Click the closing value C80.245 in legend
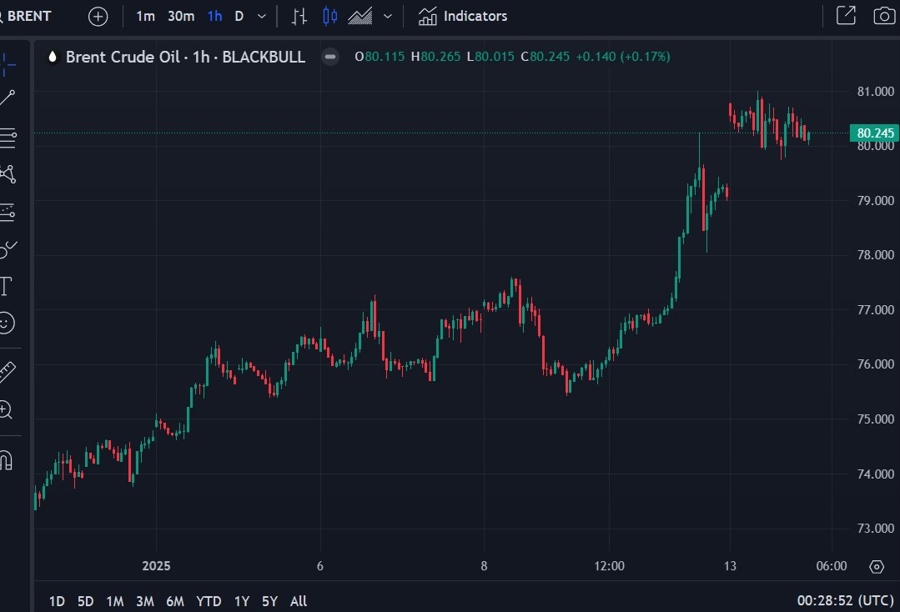Image resolution: width=900 pixels, height=612 pixels. [545, 57]
